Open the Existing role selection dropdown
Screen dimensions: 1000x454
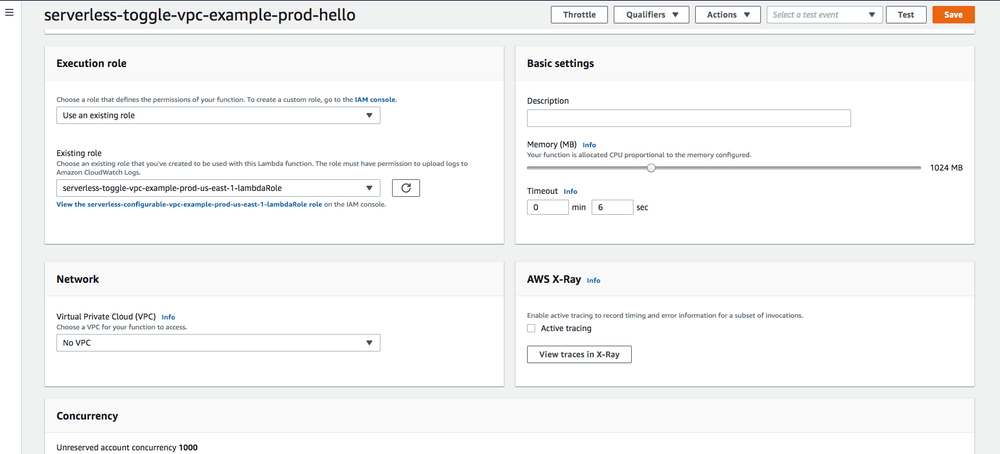(x=218, y=188)
